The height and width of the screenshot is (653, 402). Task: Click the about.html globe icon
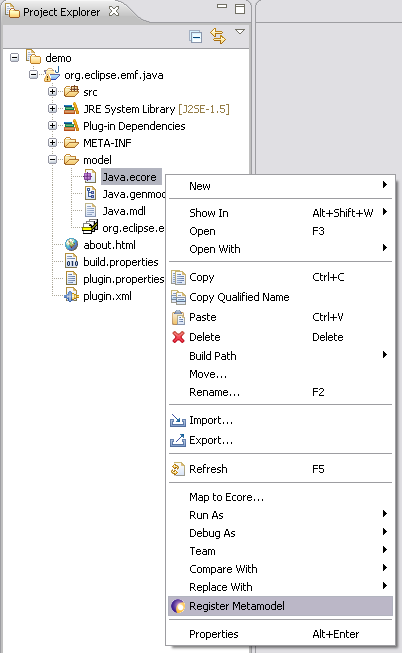(x=71, y=245)
